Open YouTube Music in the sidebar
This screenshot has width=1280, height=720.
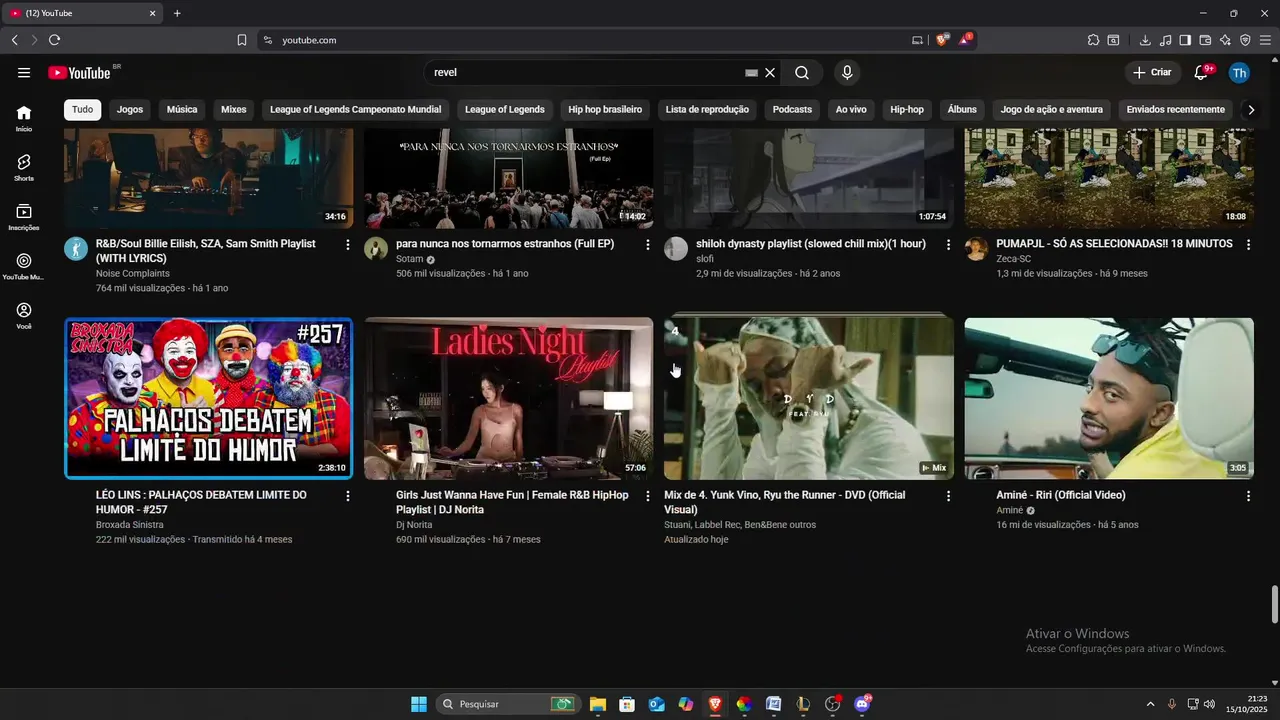pyautogui.click(x=24, y=266)
